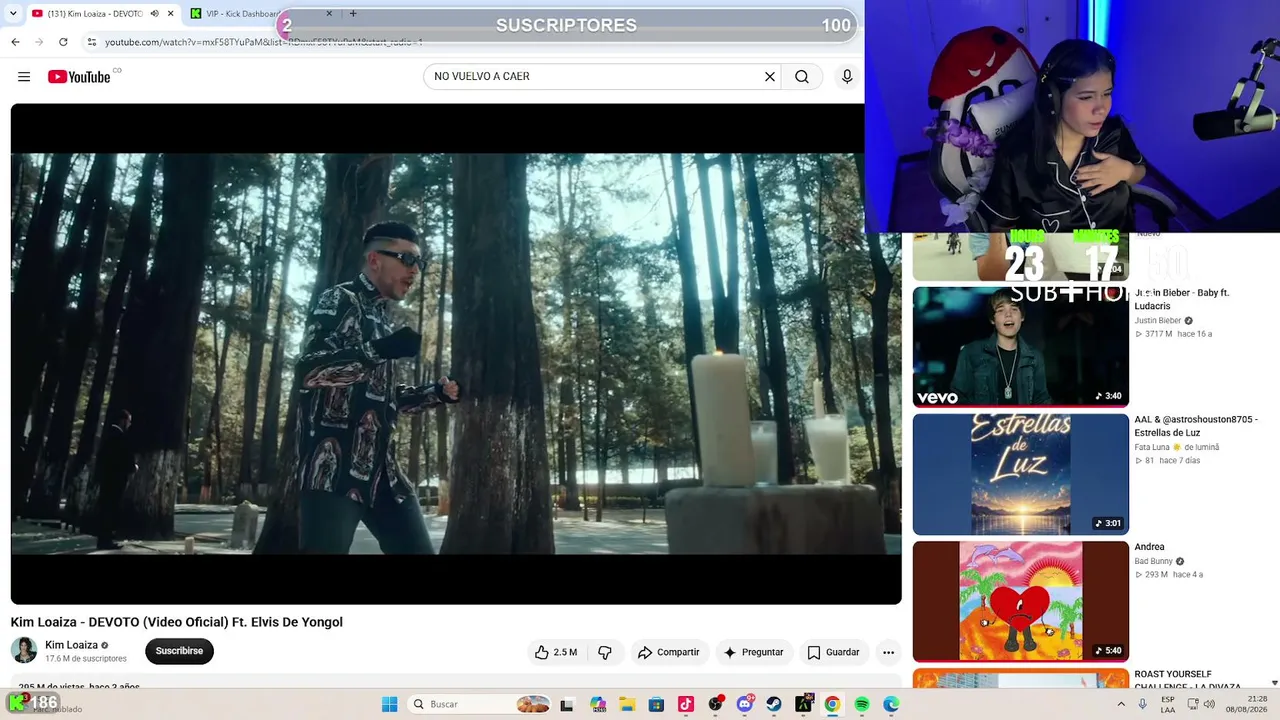1280x720 pixels.
Task: Save the video with Guardar
Action: 833,652
